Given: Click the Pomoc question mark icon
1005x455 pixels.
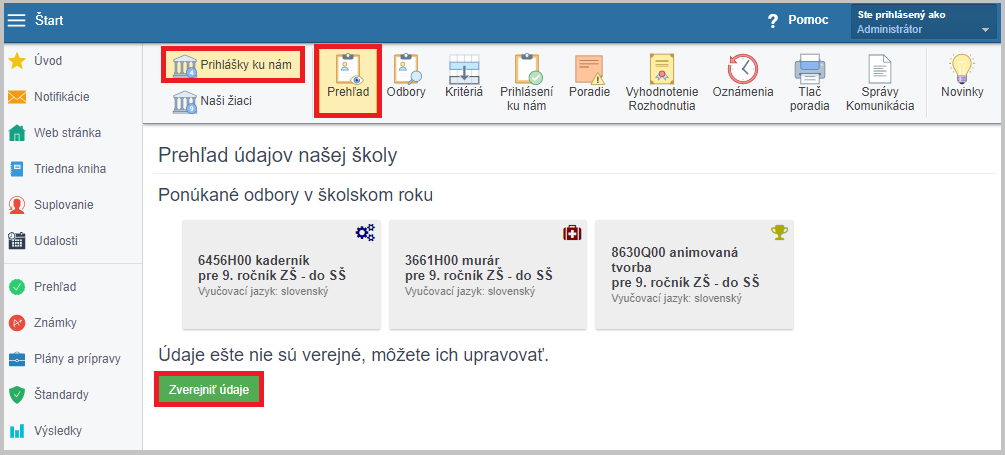Looking at the screenshot, I should (x=772, y=21).
